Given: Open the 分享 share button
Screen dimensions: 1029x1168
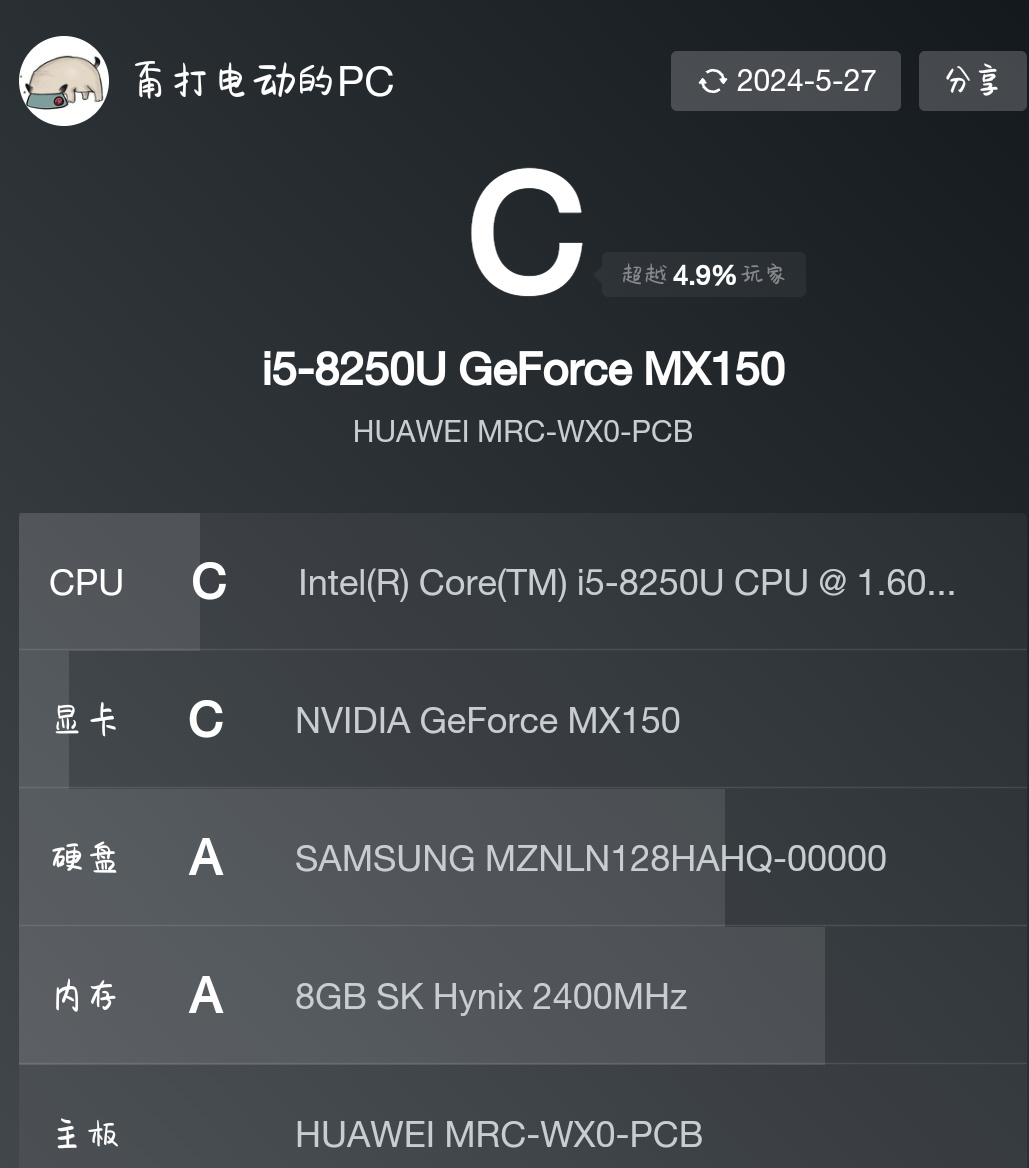Looking at the screenshot, I should coord(972,81).
